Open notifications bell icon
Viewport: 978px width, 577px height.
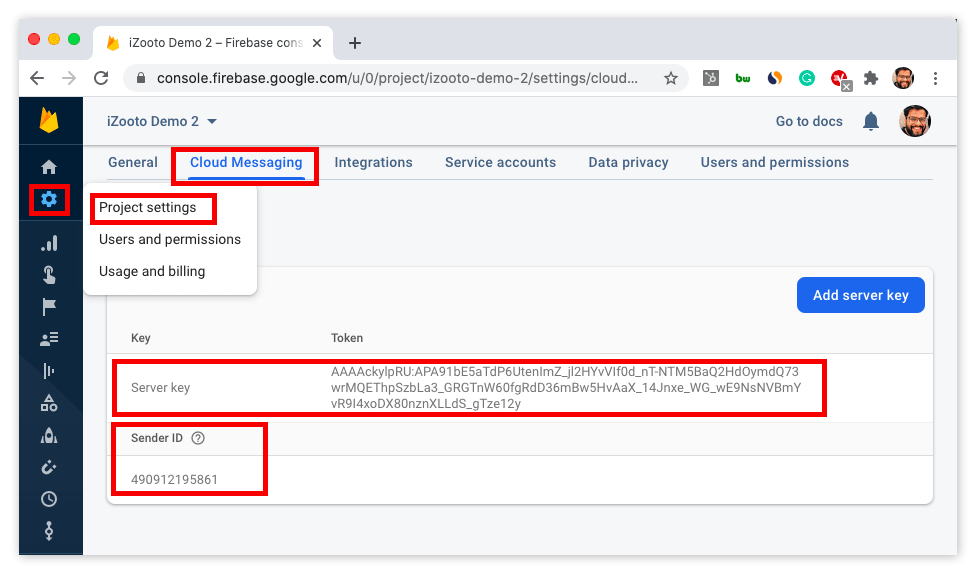pos(871,121)
